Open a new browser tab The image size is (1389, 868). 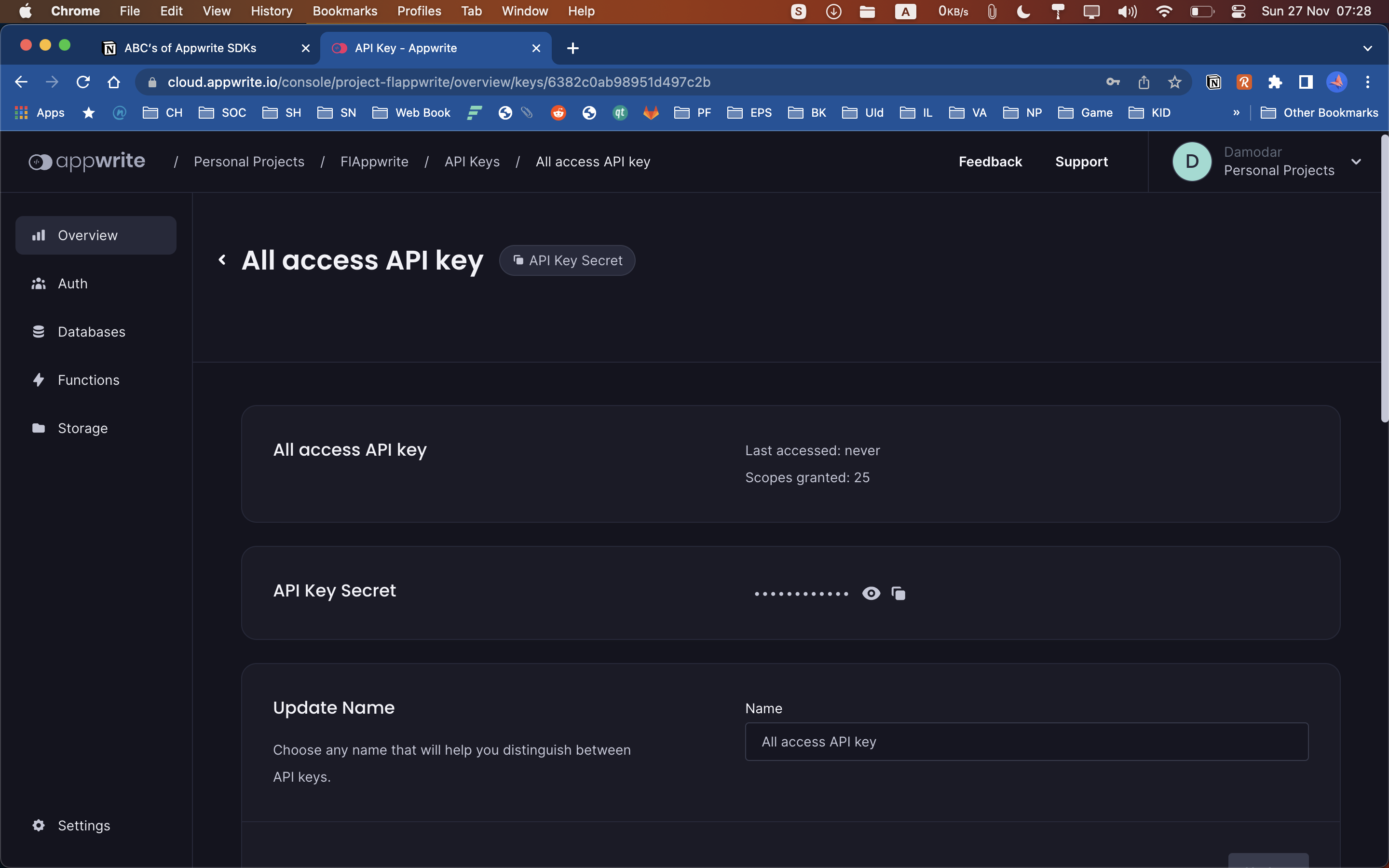573,48
